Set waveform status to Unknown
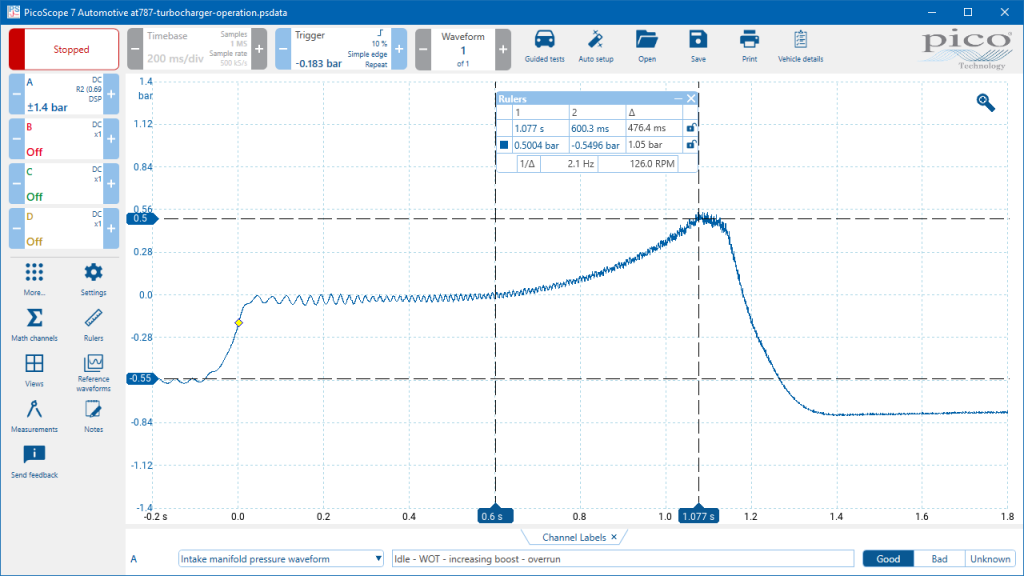This screenshot has height=576, width=1024. coord(990,559)
